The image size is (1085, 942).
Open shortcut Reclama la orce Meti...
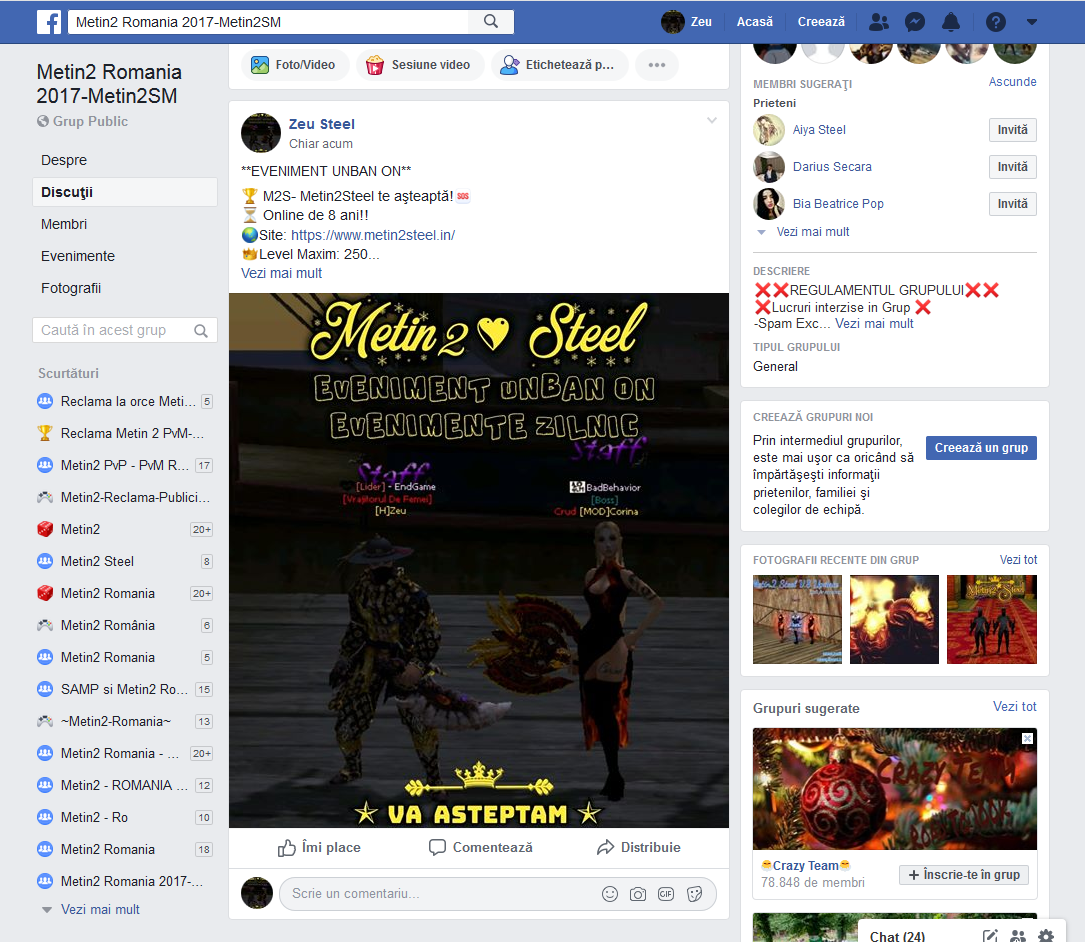(x=125, y=401)
